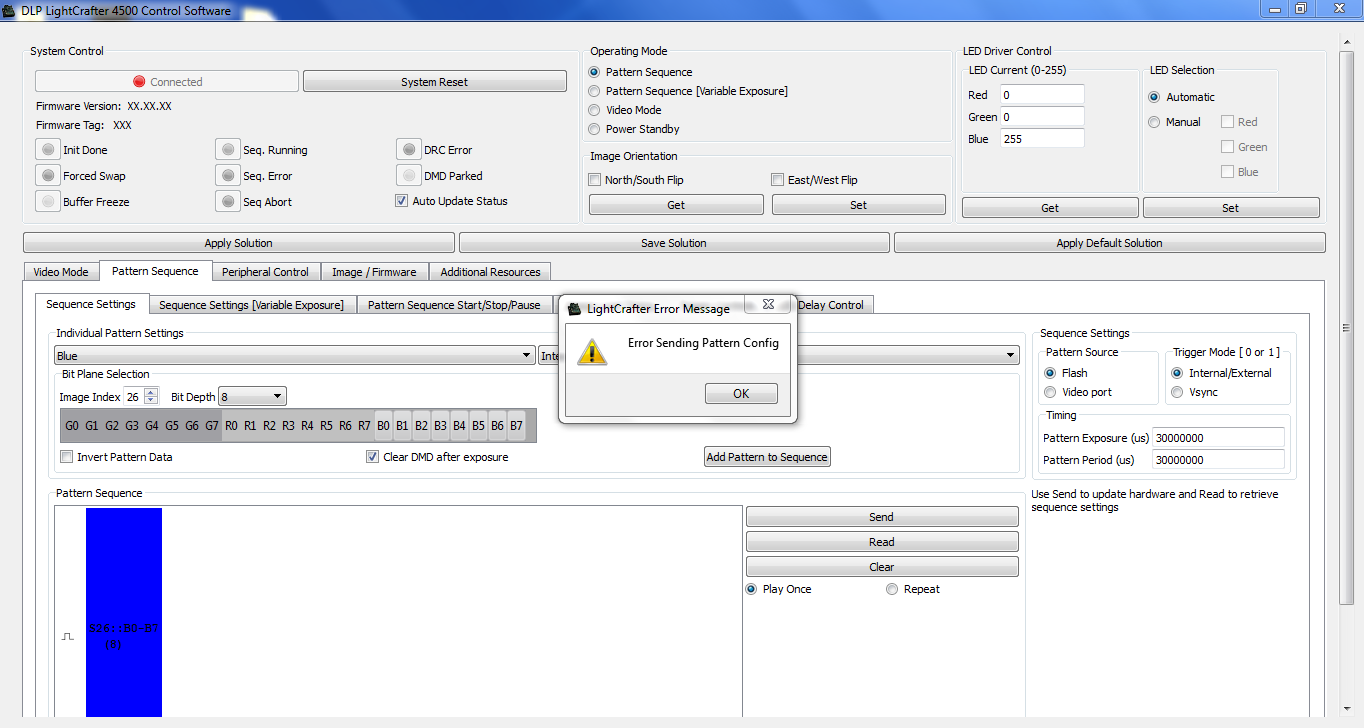Open the Blue LED color dropdown
The width and height of the screenshot is (1364, 728).
(294, 356)
